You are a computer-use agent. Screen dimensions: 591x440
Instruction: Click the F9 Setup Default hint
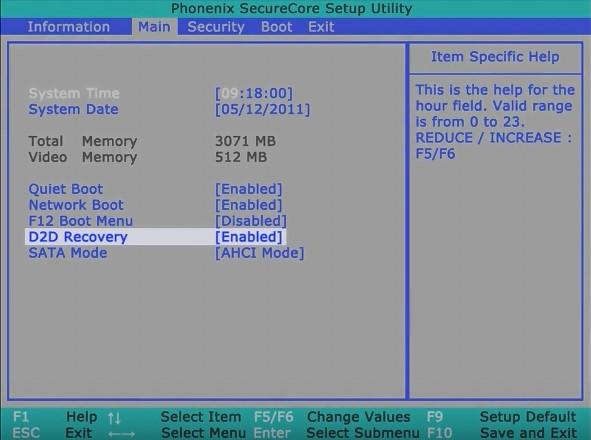coord(501,417)
